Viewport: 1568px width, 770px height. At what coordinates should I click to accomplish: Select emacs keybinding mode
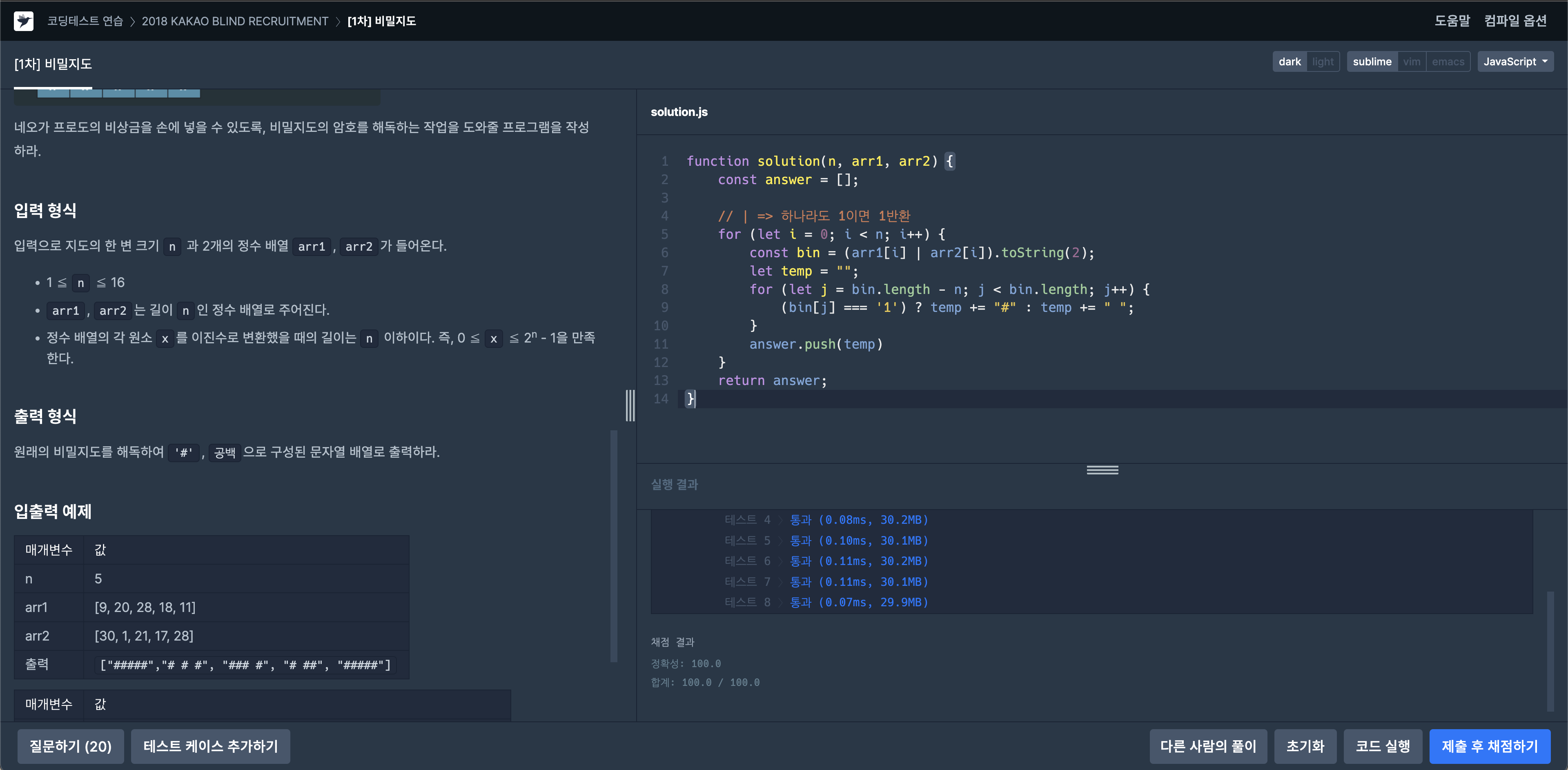[x=1448, y=62]
